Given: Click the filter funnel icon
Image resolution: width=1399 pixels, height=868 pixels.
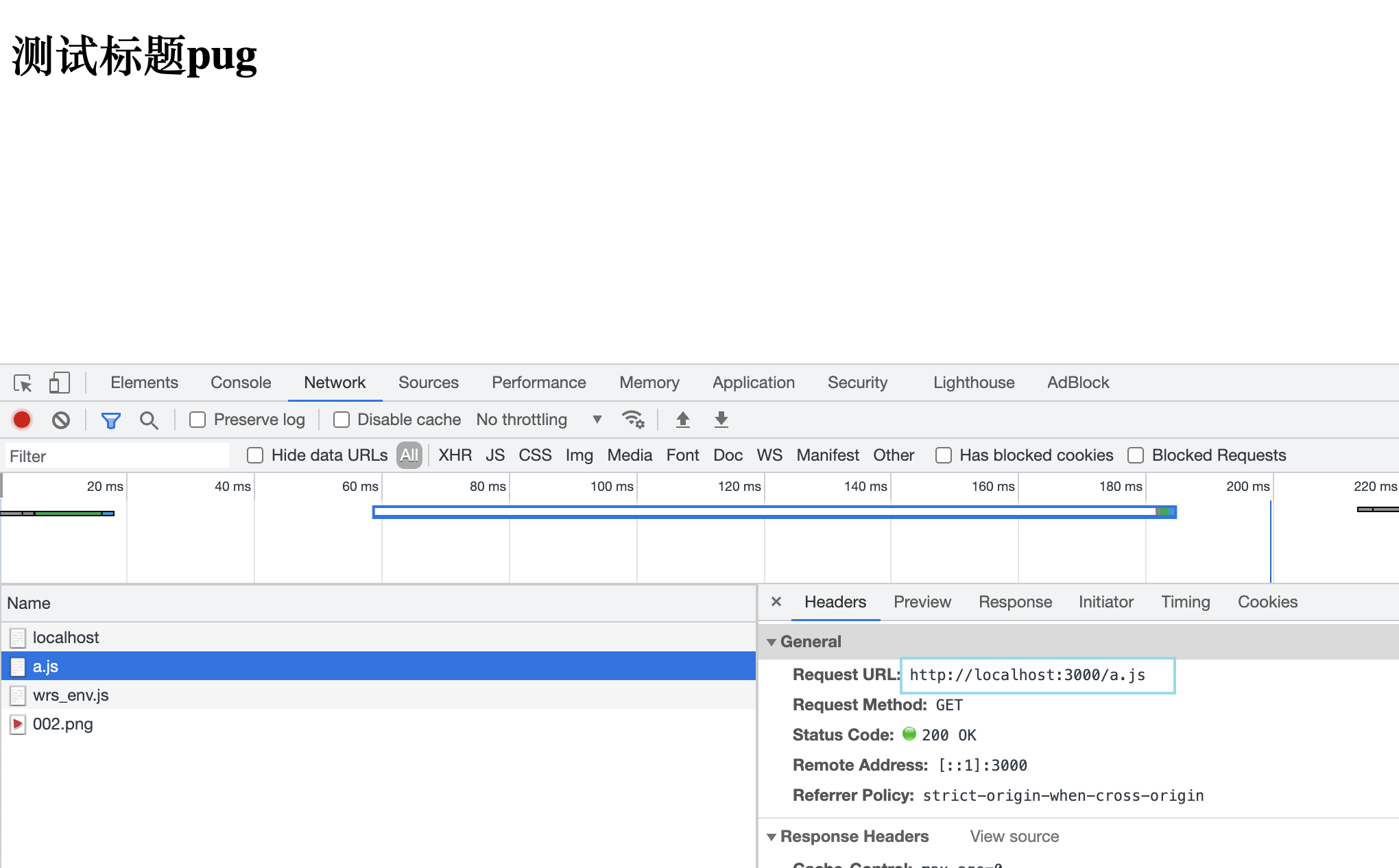Looking at the screenshot, I should pyautogui.click(x=110, y=420).
